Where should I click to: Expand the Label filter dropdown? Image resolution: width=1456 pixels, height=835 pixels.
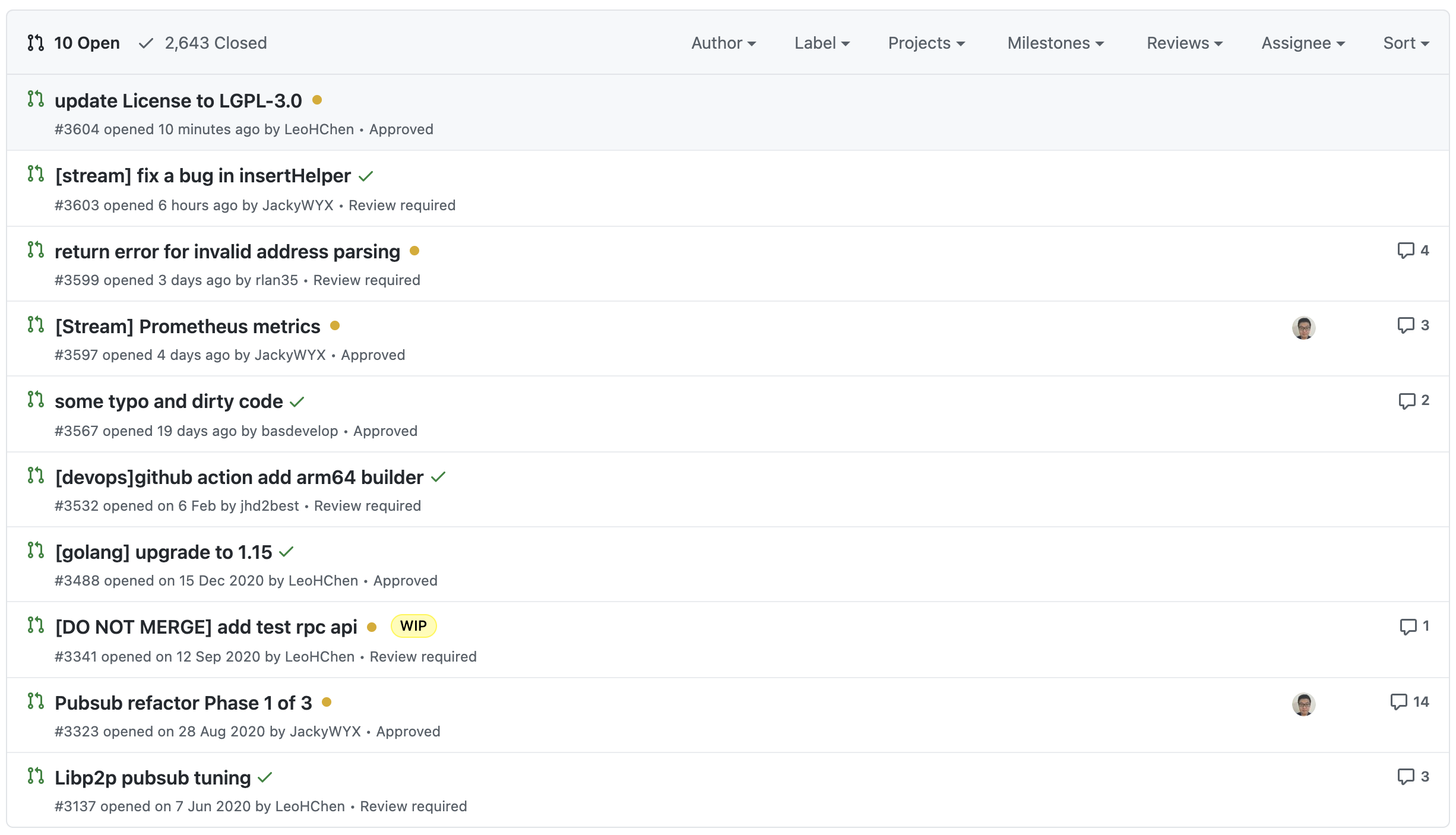point(822,43)
